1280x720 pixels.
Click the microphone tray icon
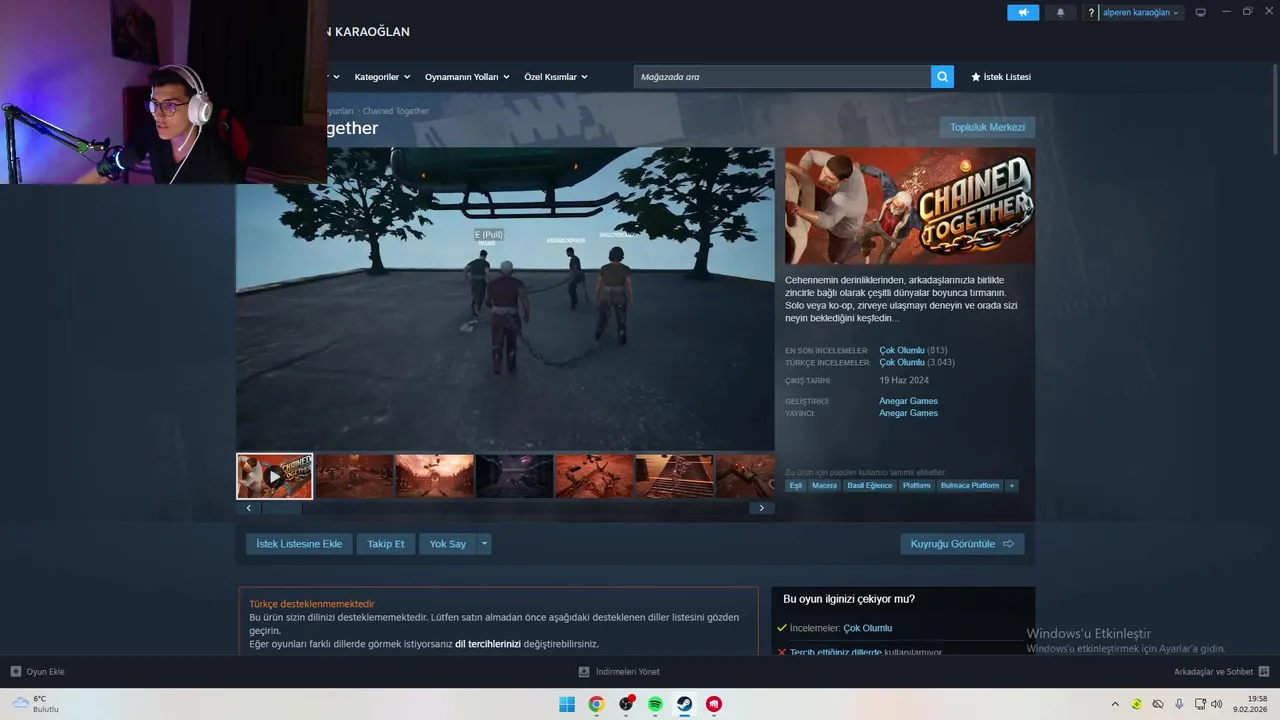click(1179, 704)
